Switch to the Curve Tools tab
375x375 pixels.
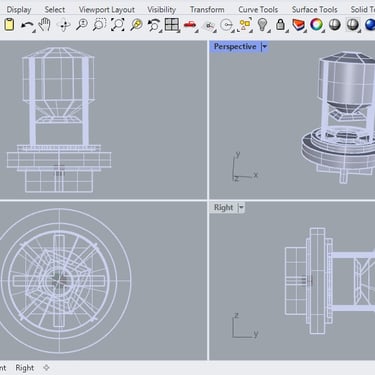click(x=258, y=10)
